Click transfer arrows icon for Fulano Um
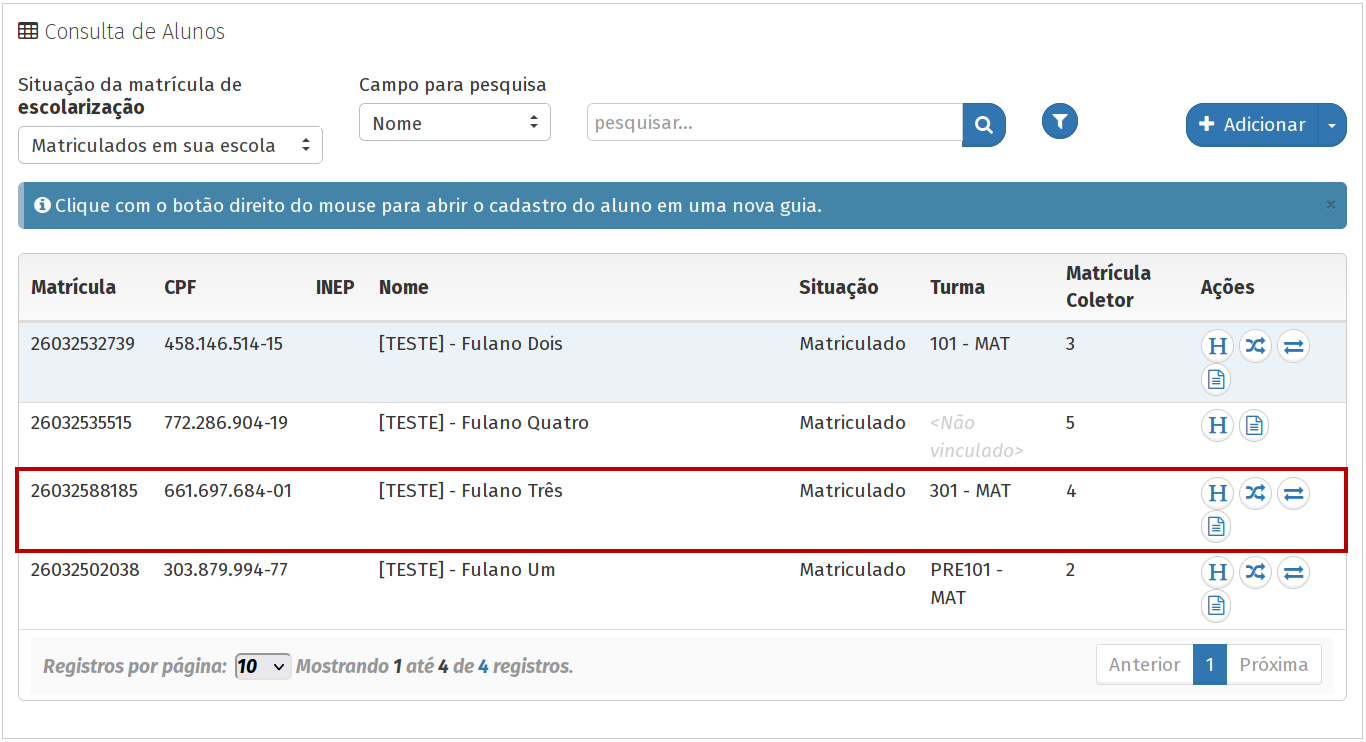Screen dimensions: 1366x742 tap(1293, 572)
